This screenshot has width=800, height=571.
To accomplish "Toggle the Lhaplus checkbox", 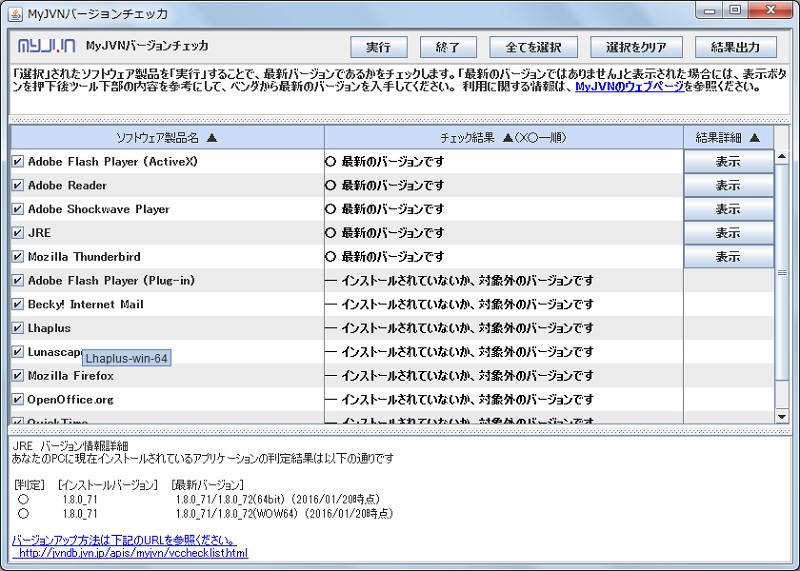I will coord(18,328).
